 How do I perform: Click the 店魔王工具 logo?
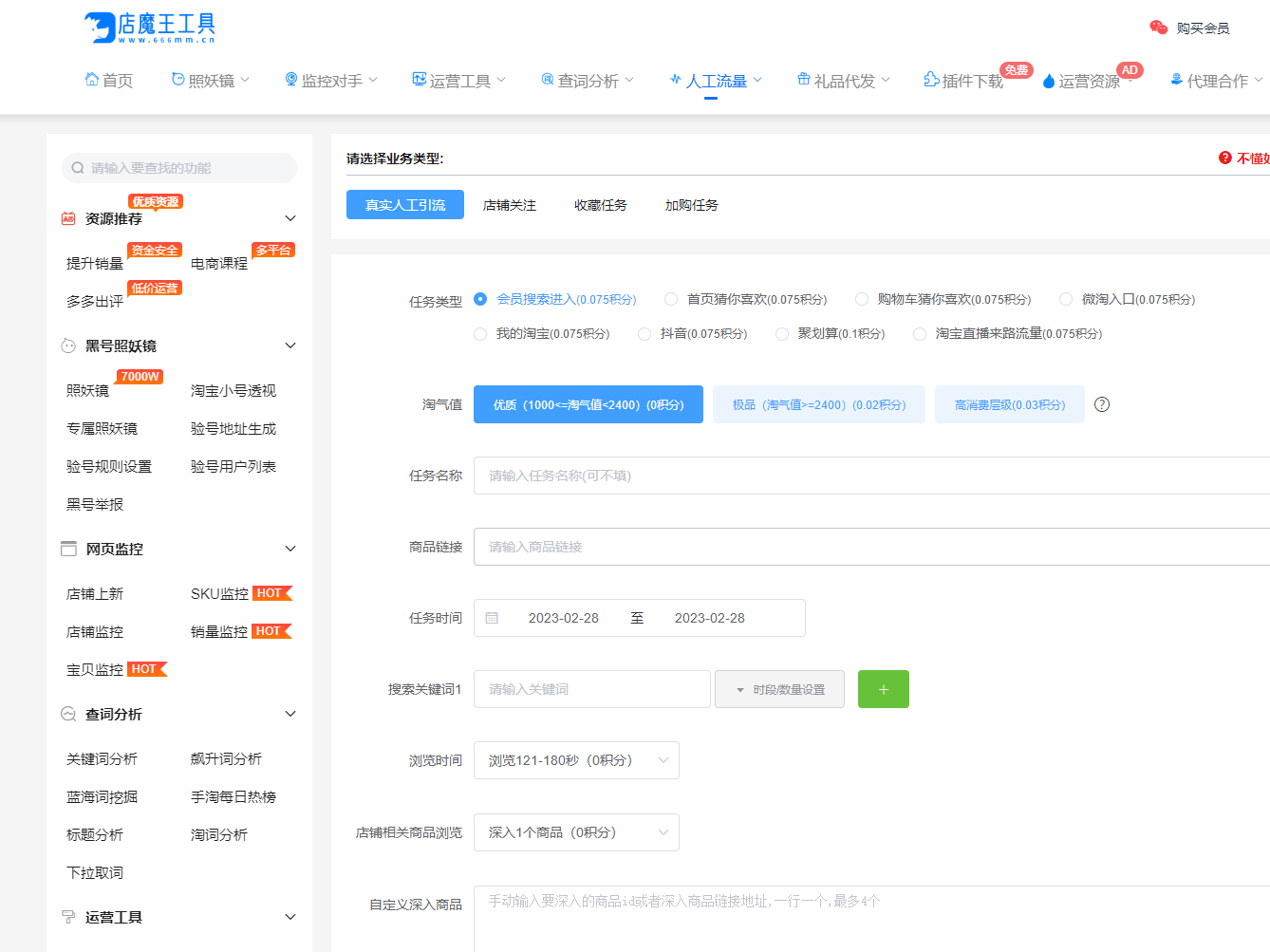150,28
